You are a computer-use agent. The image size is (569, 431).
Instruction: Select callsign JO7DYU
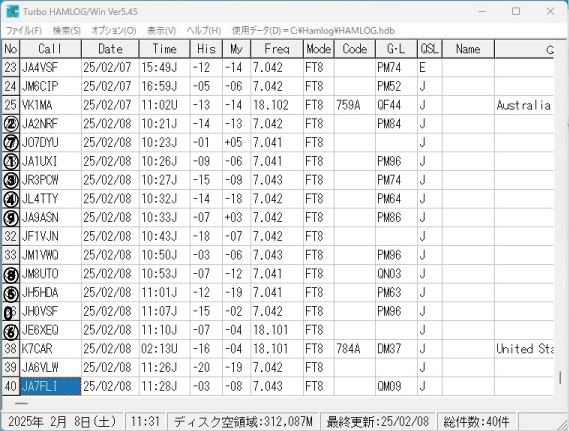tap(40, 143)
